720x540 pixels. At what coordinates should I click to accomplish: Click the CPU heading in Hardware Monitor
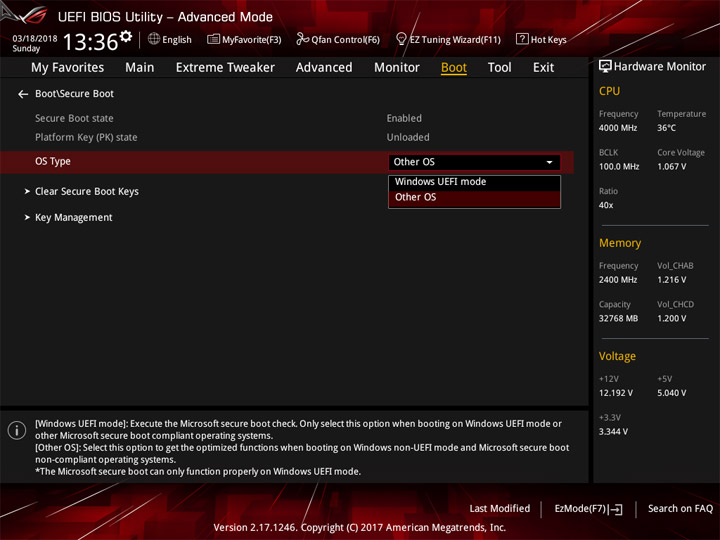[x=609, y=91]
